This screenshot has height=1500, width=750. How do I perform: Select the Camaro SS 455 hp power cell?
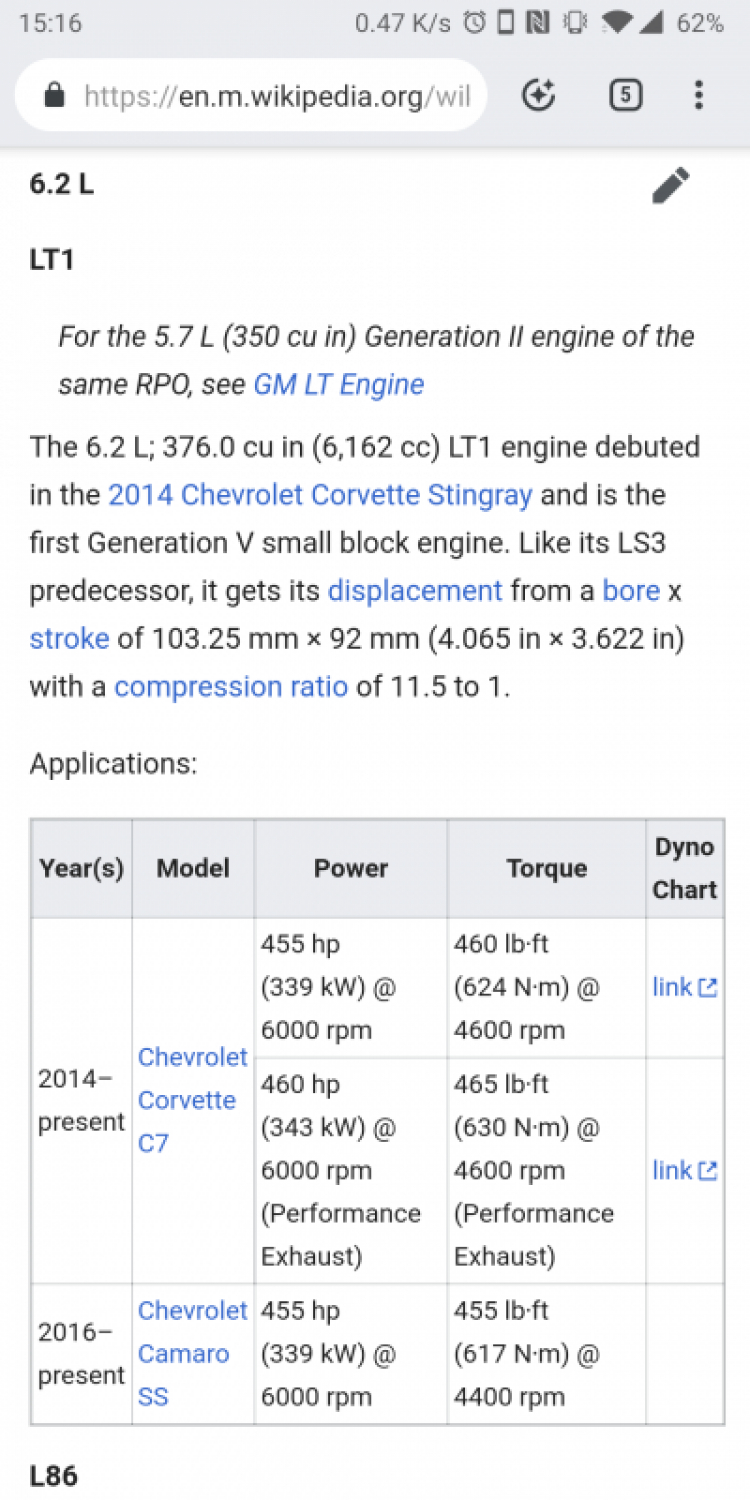pos(351,1354)
